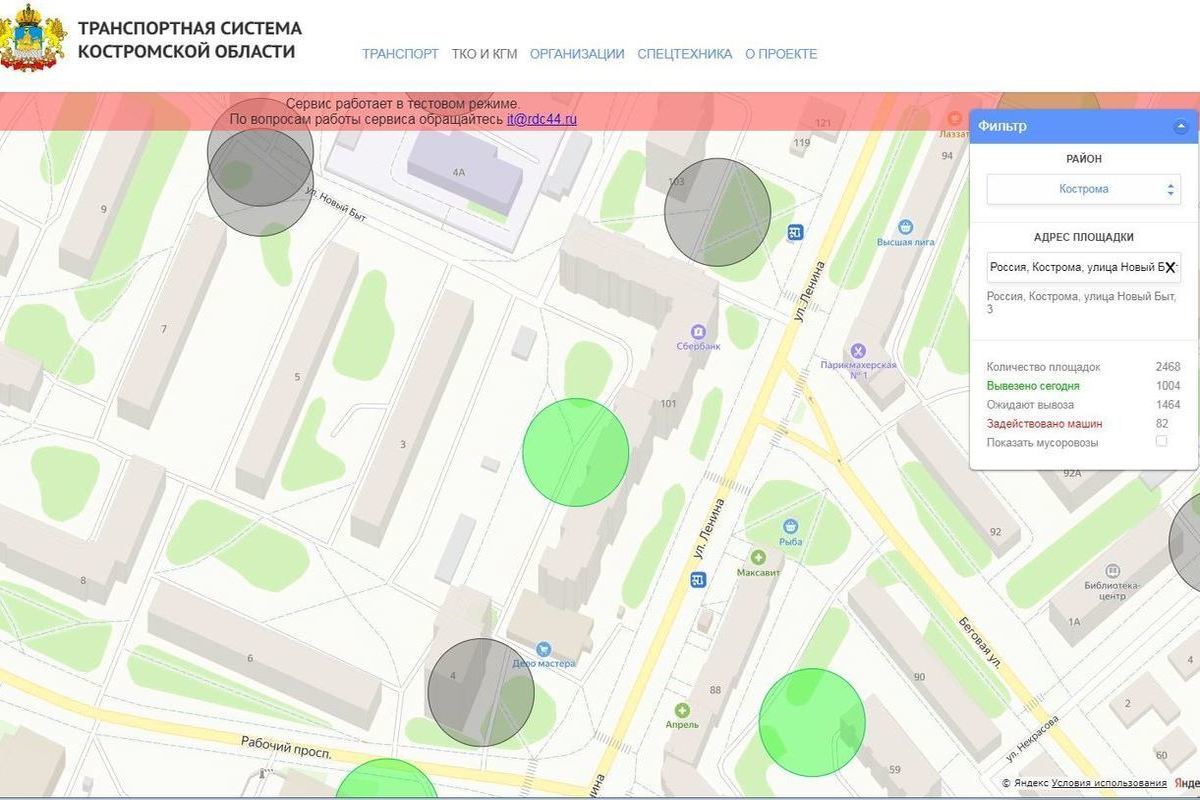Image resolution: width=1200 pixels, height=800 pixels.
Task: Click building number 9 on the map
Action: pyautogui.click(x=103, y=209)
